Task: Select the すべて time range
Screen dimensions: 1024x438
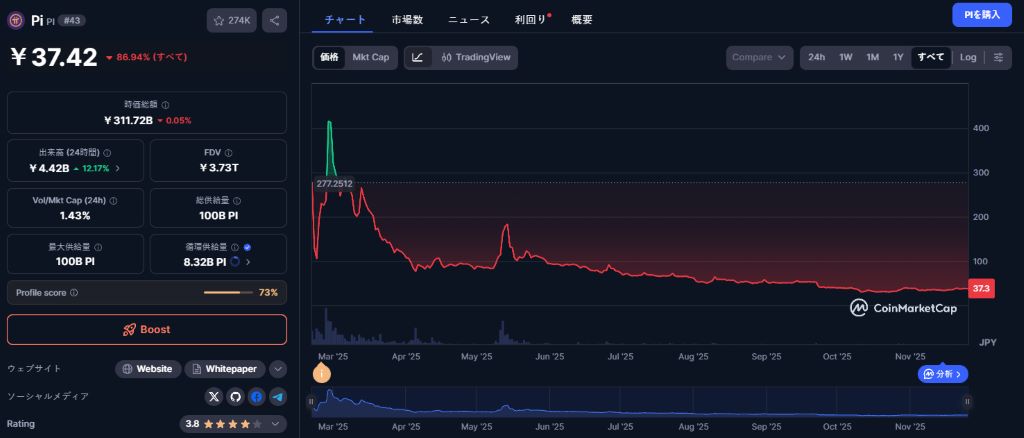Action: (931, 57)
